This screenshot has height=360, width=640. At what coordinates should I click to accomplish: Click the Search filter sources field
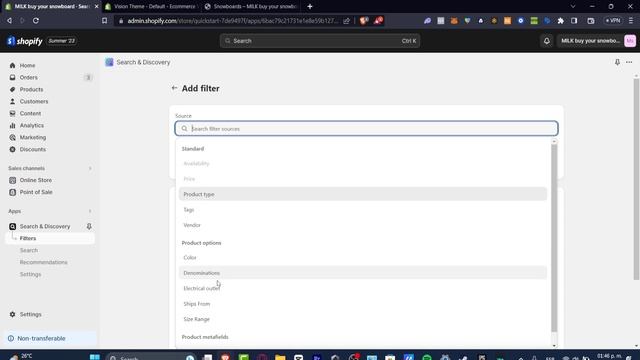coord(366,129)
